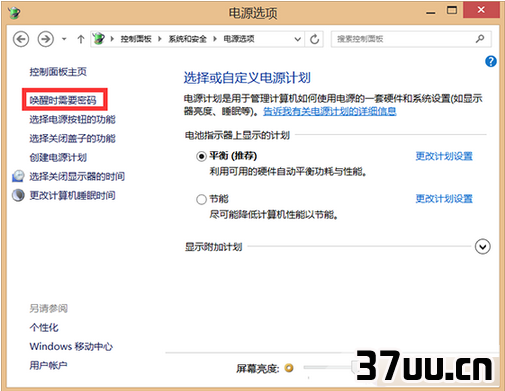505x391 pixels.
Task: Click the 显示附加计划 label
Action: click(x=213, y=247)
